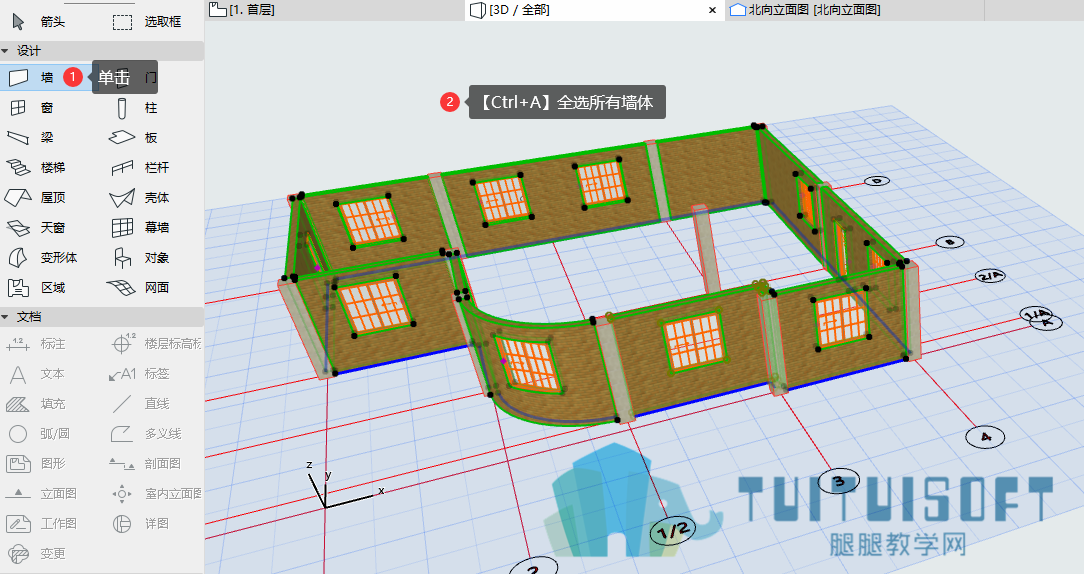Select the Figure (图形) tool
The height and width of the screenshot is (574, 1084).
pyautogui.click(x=36, y=463)
